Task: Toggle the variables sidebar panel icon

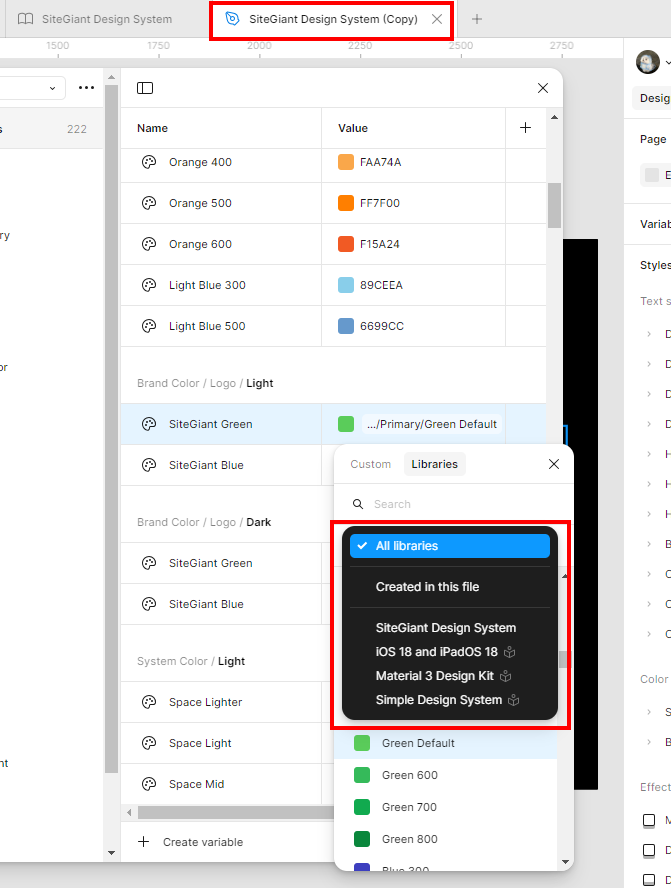Action: (145, 88)
